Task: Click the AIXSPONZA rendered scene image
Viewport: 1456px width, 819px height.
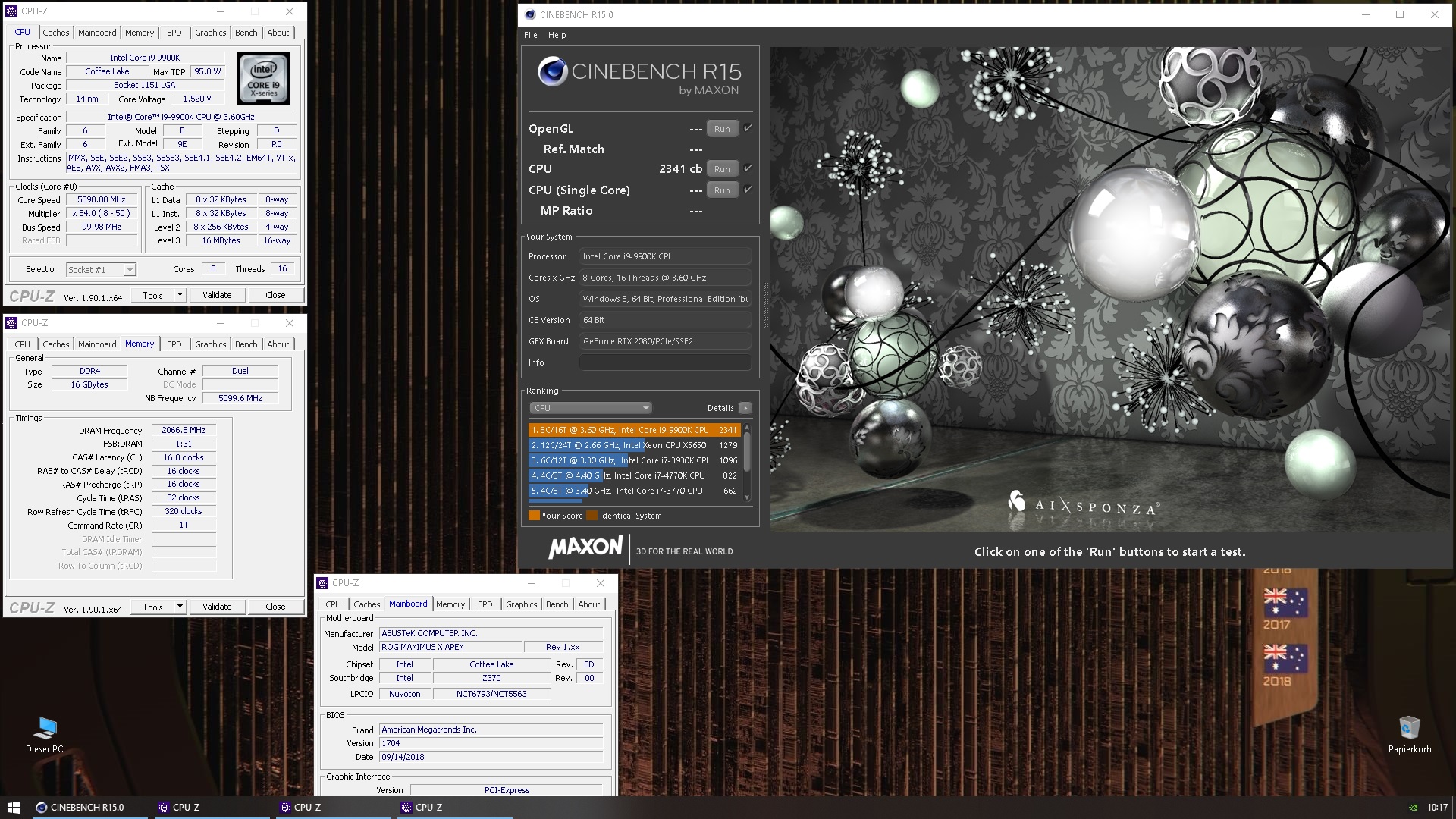Action: [1111, 289]
